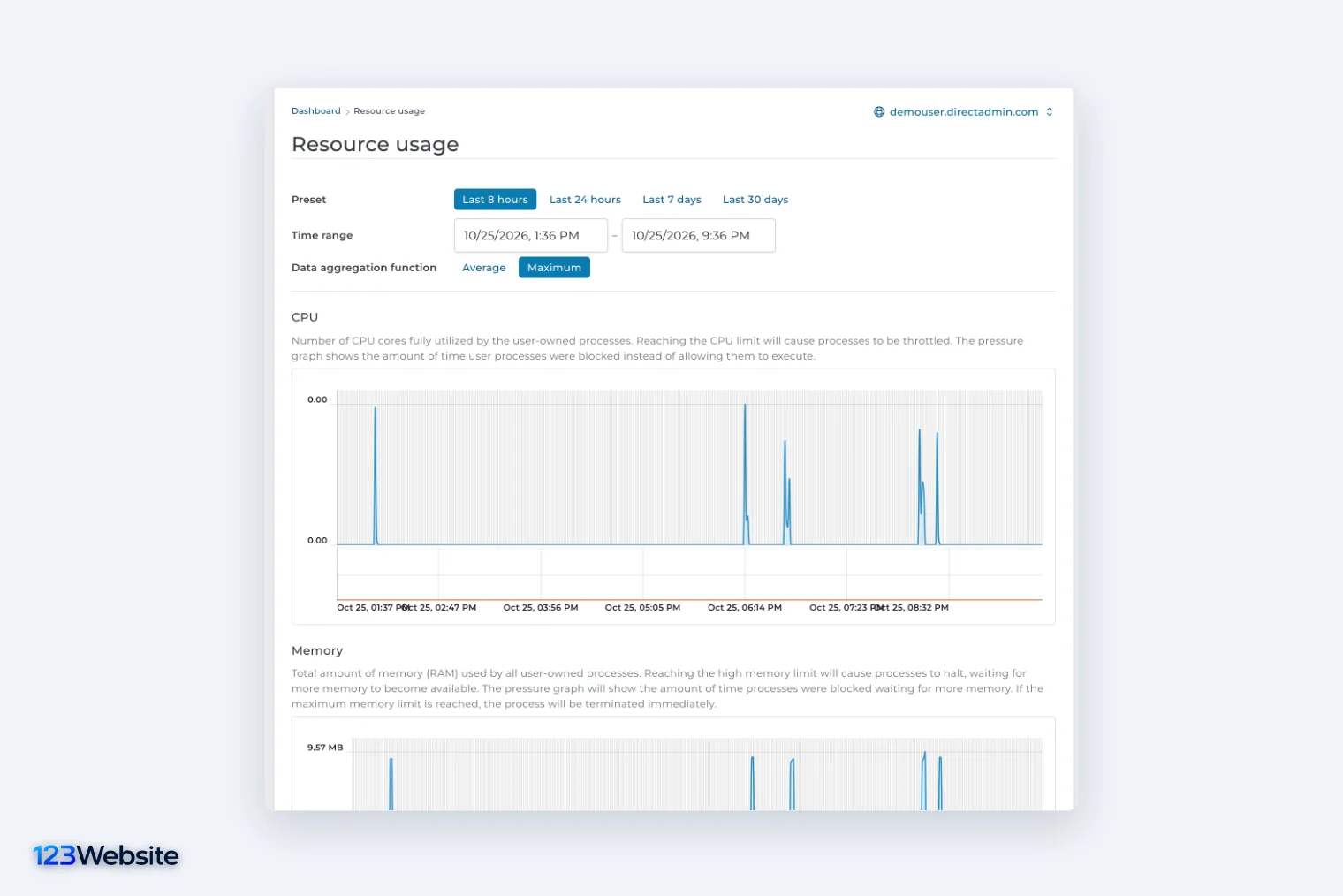This screenshot has height=896, width=1343.
Task: Click the end time field 10/25/2026, 9:36 PM
Action: pos(699,236)
